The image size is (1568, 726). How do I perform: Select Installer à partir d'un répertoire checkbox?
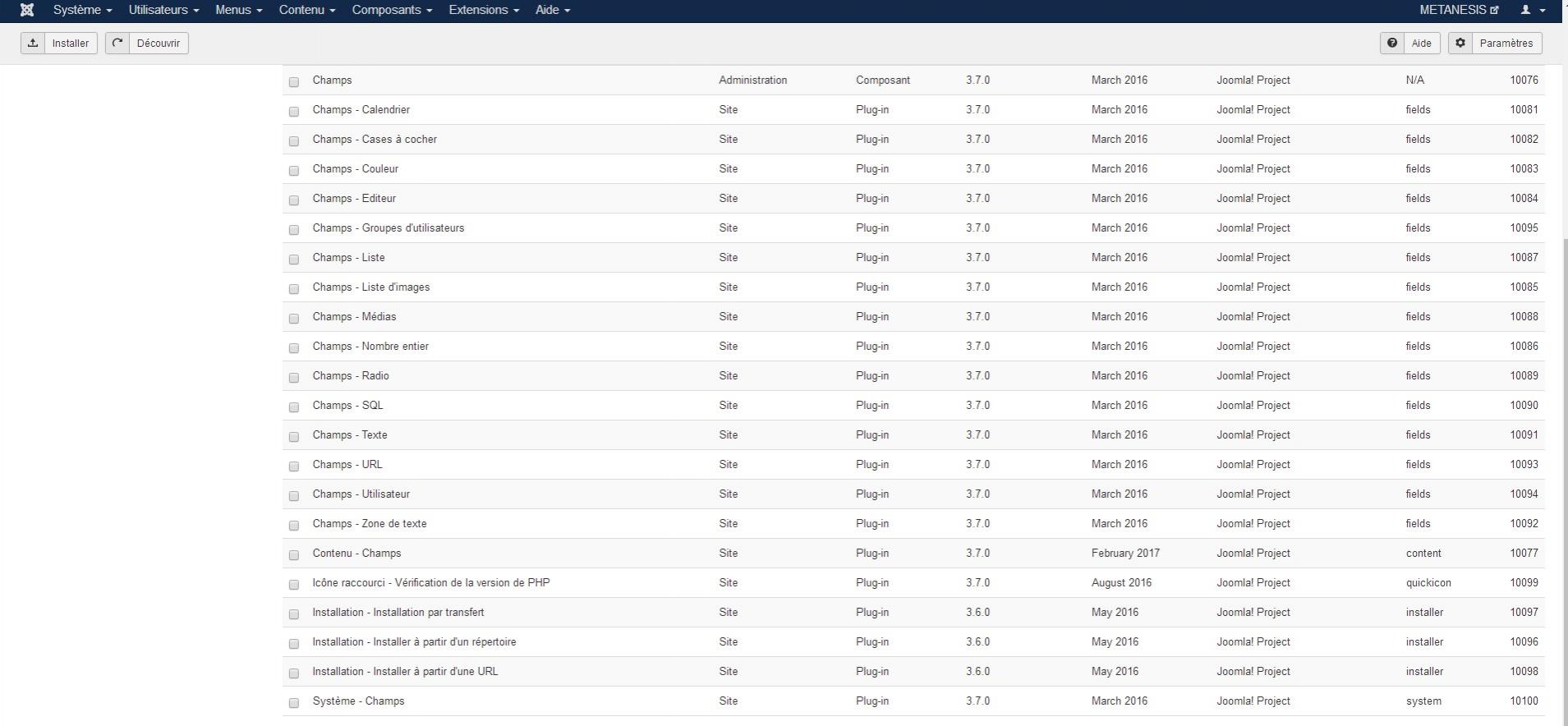(x=294, y=643)
